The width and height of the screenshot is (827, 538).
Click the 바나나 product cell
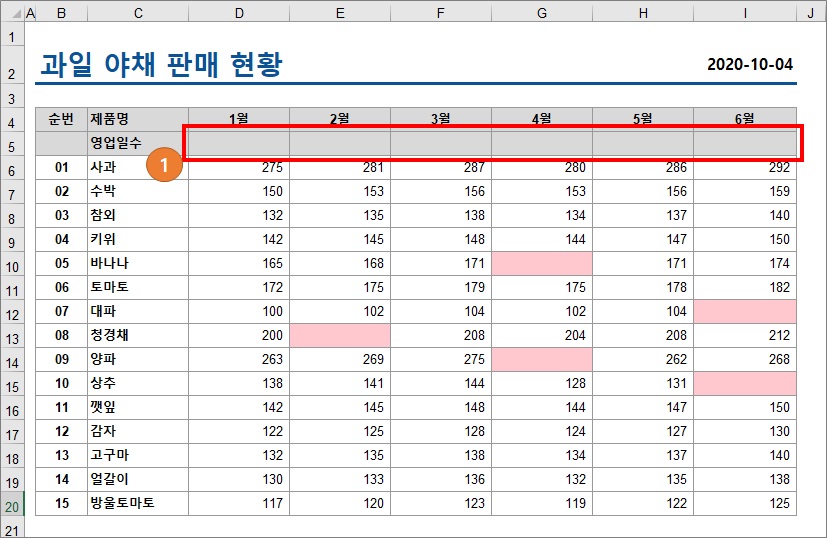pos(138,263)
